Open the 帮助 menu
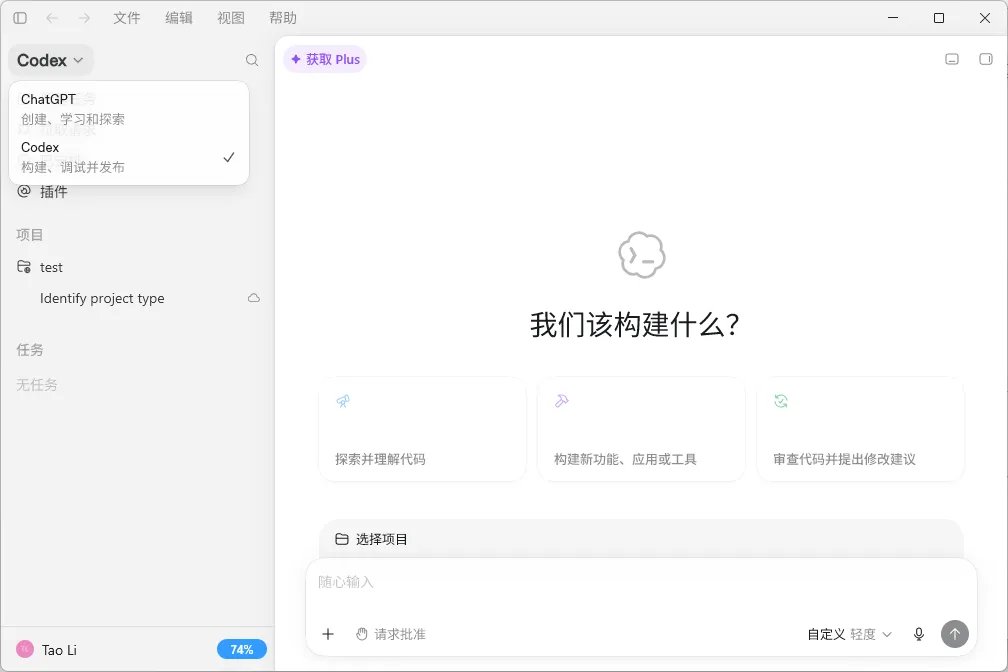The height and width of the screenshot is (672, 1008). (283, 18)
